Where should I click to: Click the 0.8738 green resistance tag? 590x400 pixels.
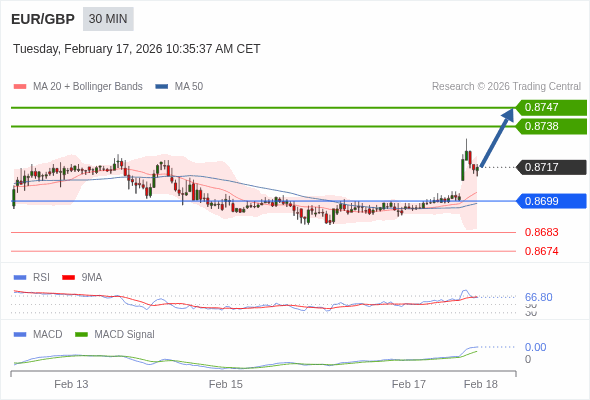click(x=551, y=126)
